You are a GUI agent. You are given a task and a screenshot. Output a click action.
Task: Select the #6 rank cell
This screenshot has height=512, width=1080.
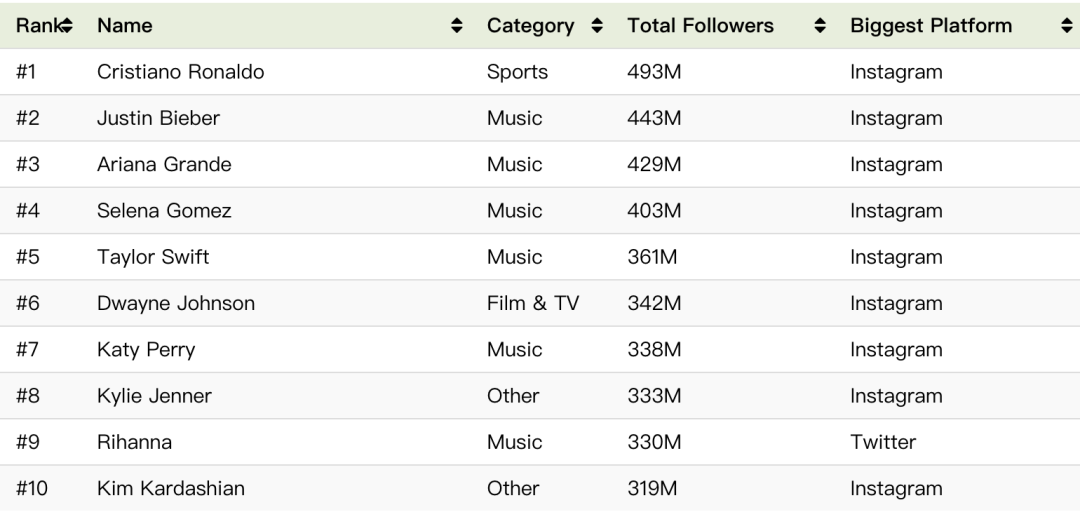[28, 303]
